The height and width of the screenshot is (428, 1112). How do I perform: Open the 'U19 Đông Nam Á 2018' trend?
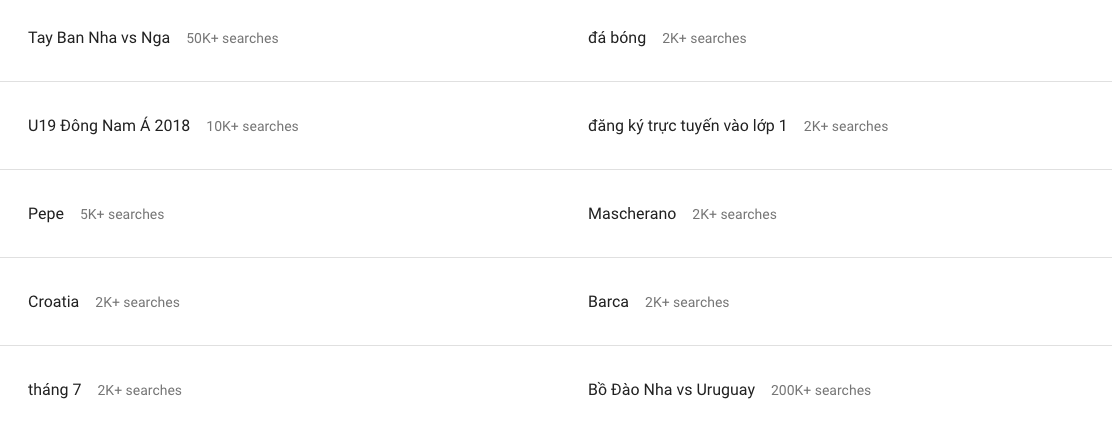coord(109,126)
